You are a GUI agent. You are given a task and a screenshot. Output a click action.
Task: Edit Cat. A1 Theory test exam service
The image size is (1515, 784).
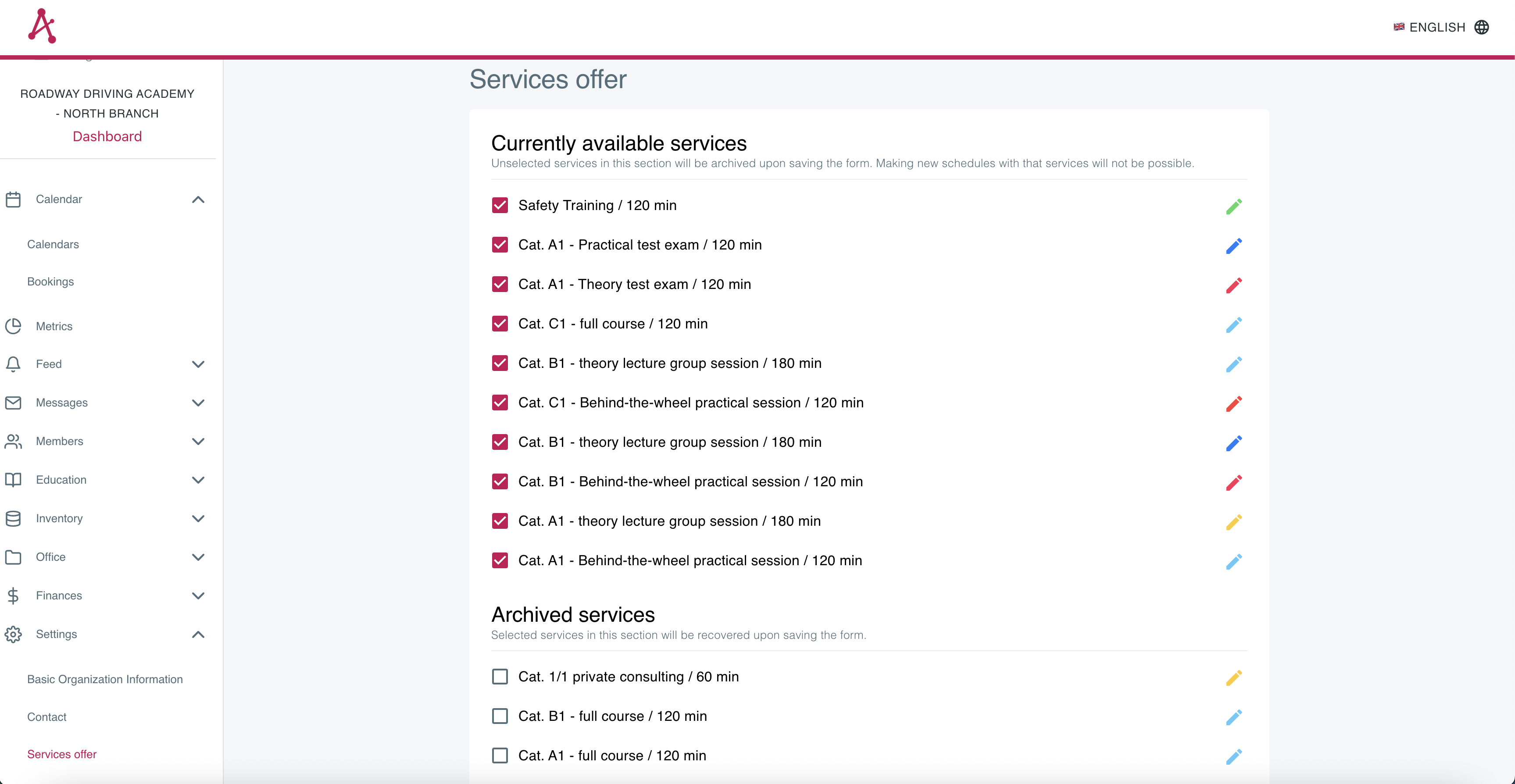click(1234, 285)
